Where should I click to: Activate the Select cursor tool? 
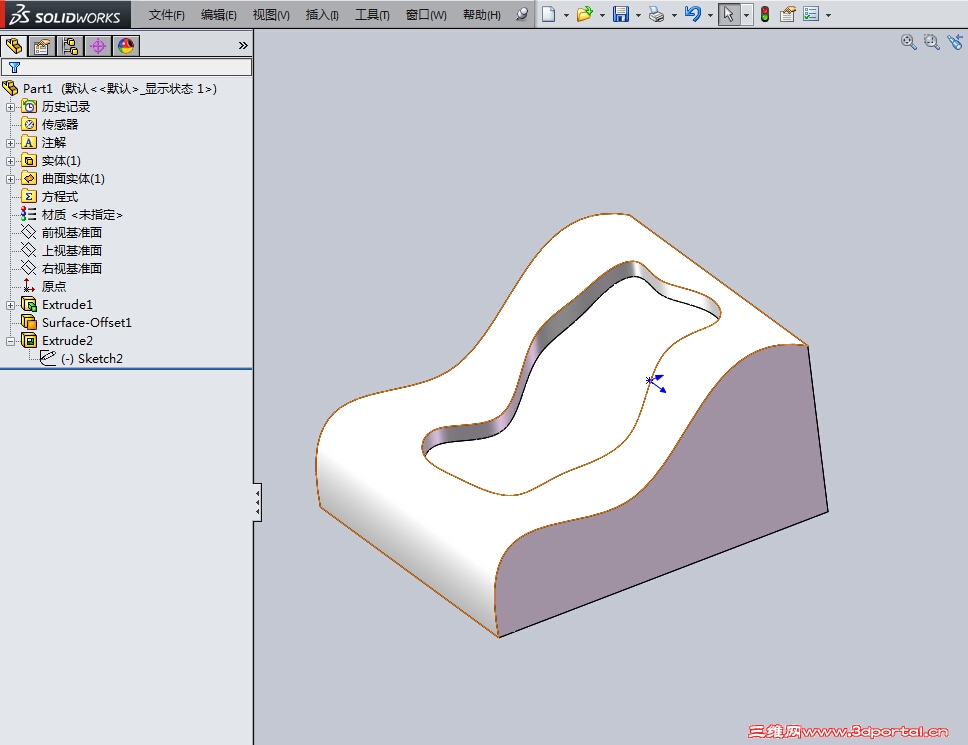point(729,14)
